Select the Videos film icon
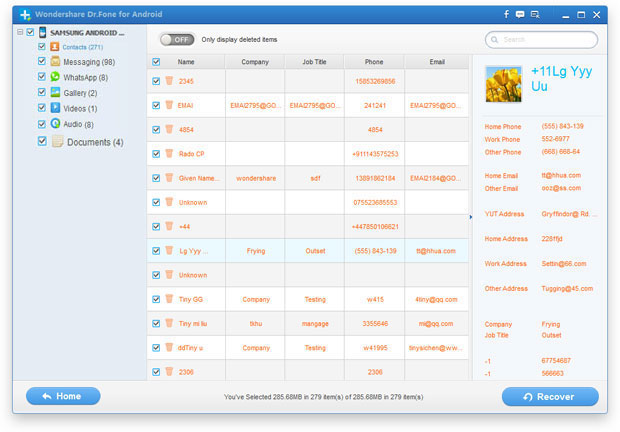The height and width of the screenshot is (432, 620). pyautogui.click(x=55, y=108)
